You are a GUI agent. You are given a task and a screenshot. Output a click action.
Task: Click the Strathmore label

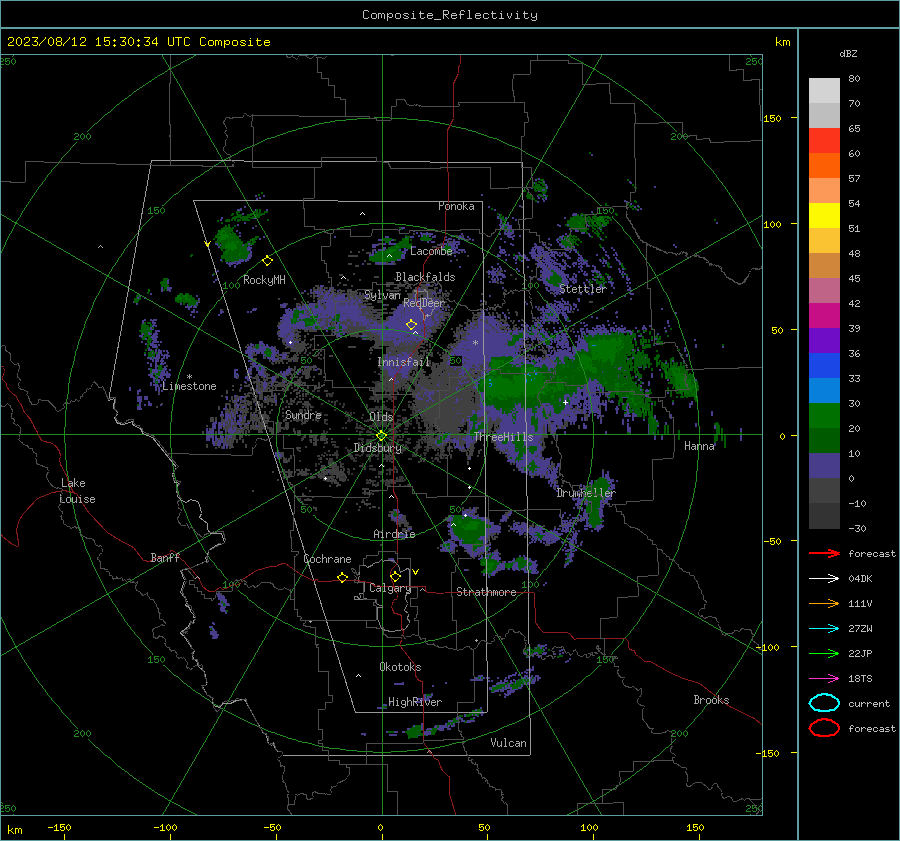coord(486,592)
